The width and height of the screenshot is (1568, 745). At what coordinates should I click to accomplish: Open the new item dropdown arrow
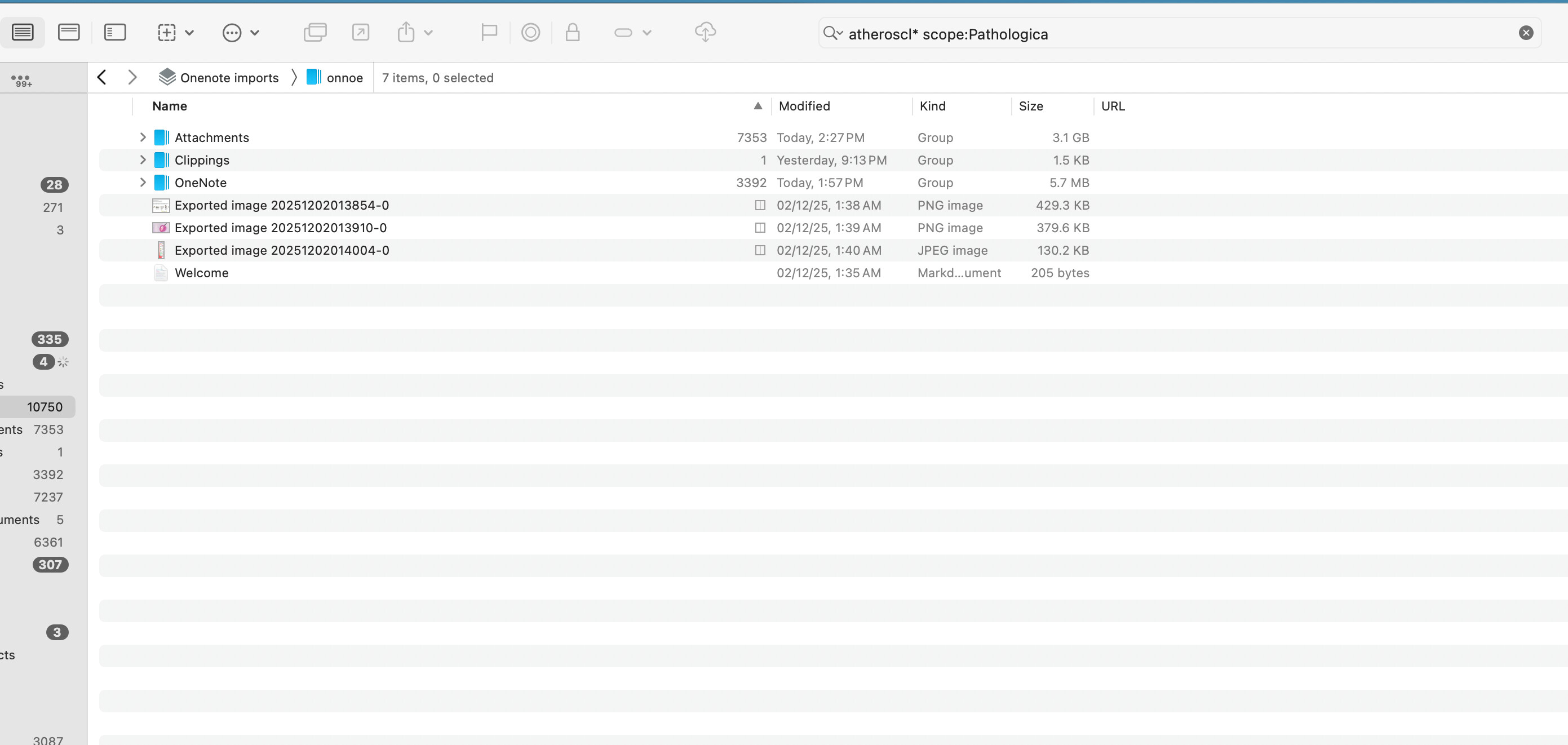[x=189, y=33]
